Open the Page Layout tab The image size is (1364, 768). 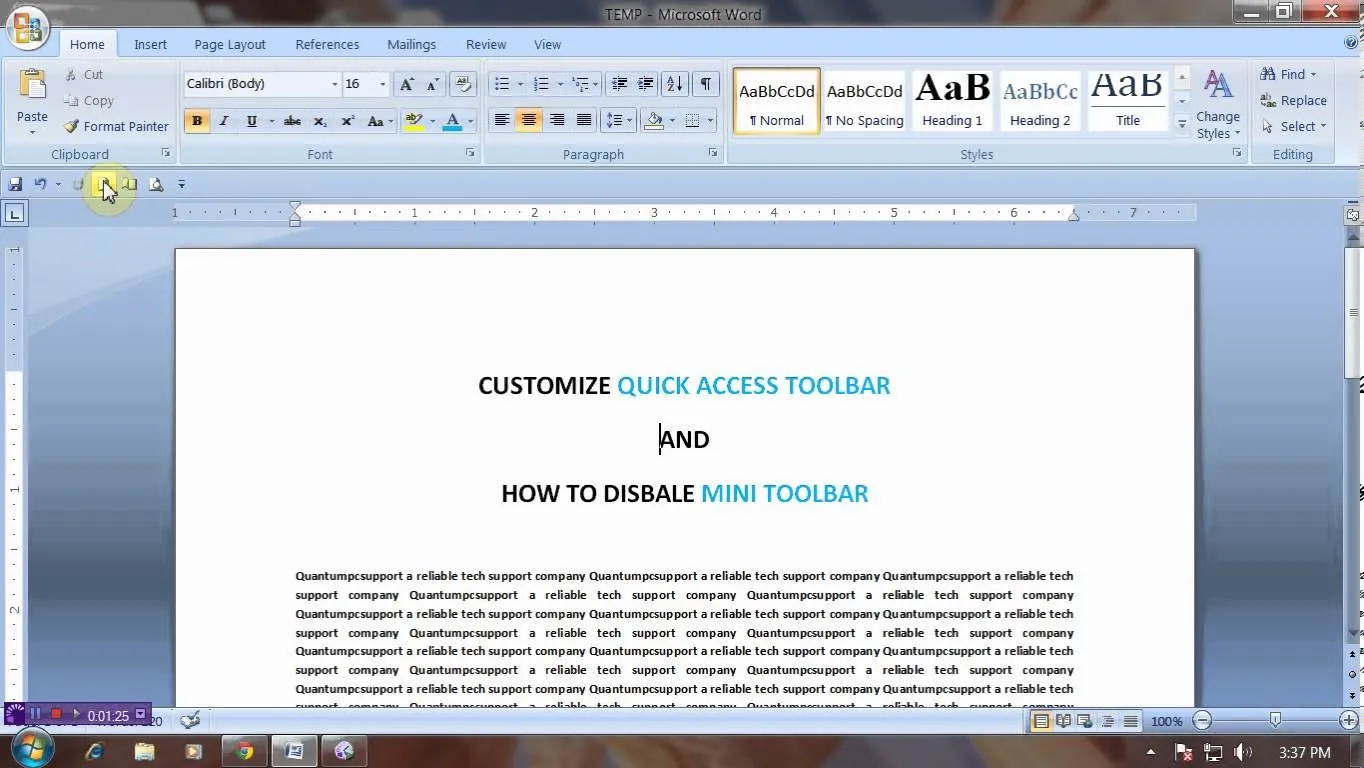230,44
